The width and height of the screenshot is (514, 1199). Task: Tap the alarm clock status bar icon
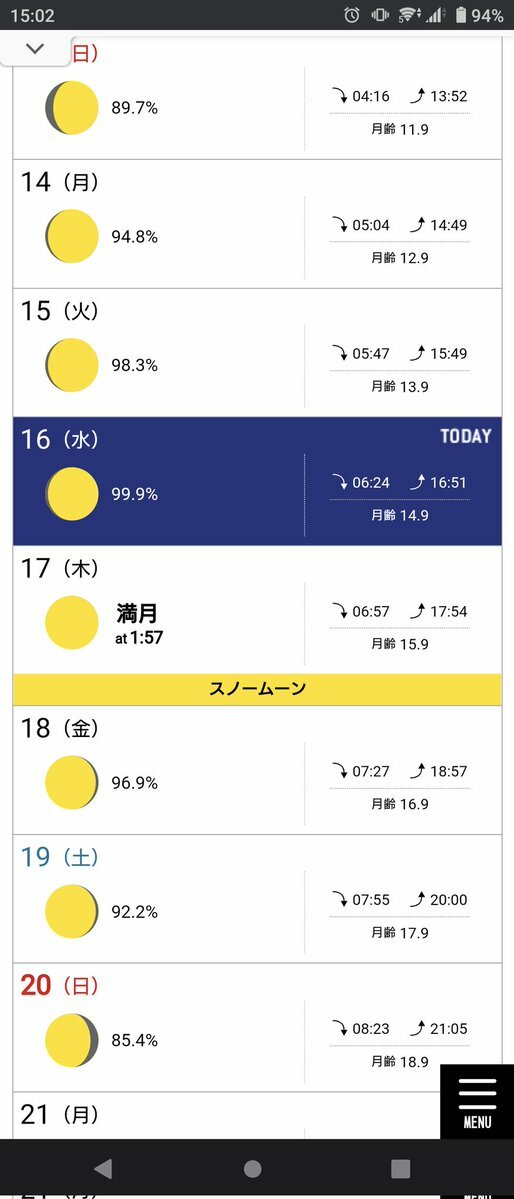[x=352, y=15]
